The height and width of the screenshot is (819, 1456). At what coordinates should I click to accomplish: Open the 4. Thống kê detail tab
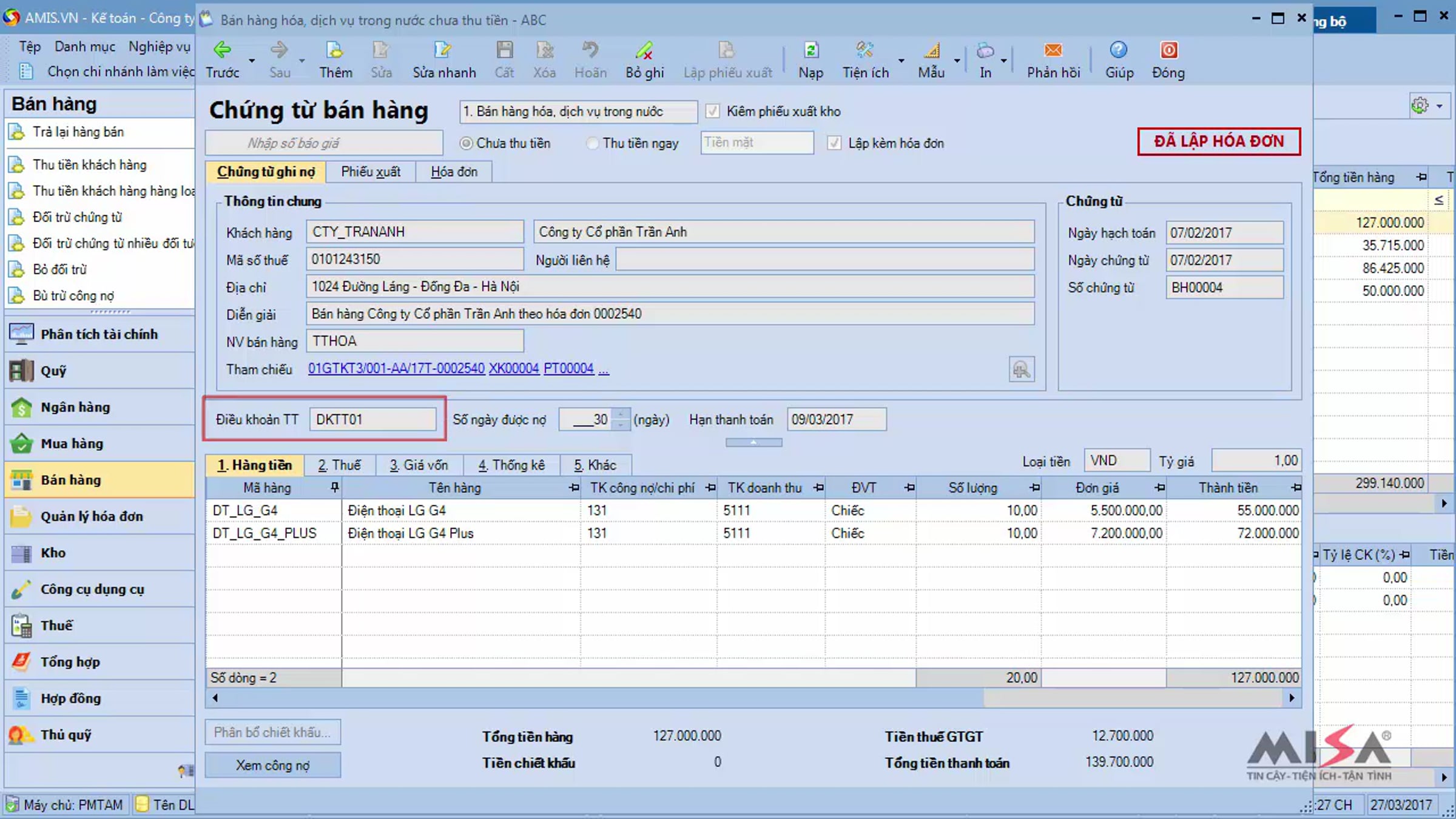(x=511, y=465)
